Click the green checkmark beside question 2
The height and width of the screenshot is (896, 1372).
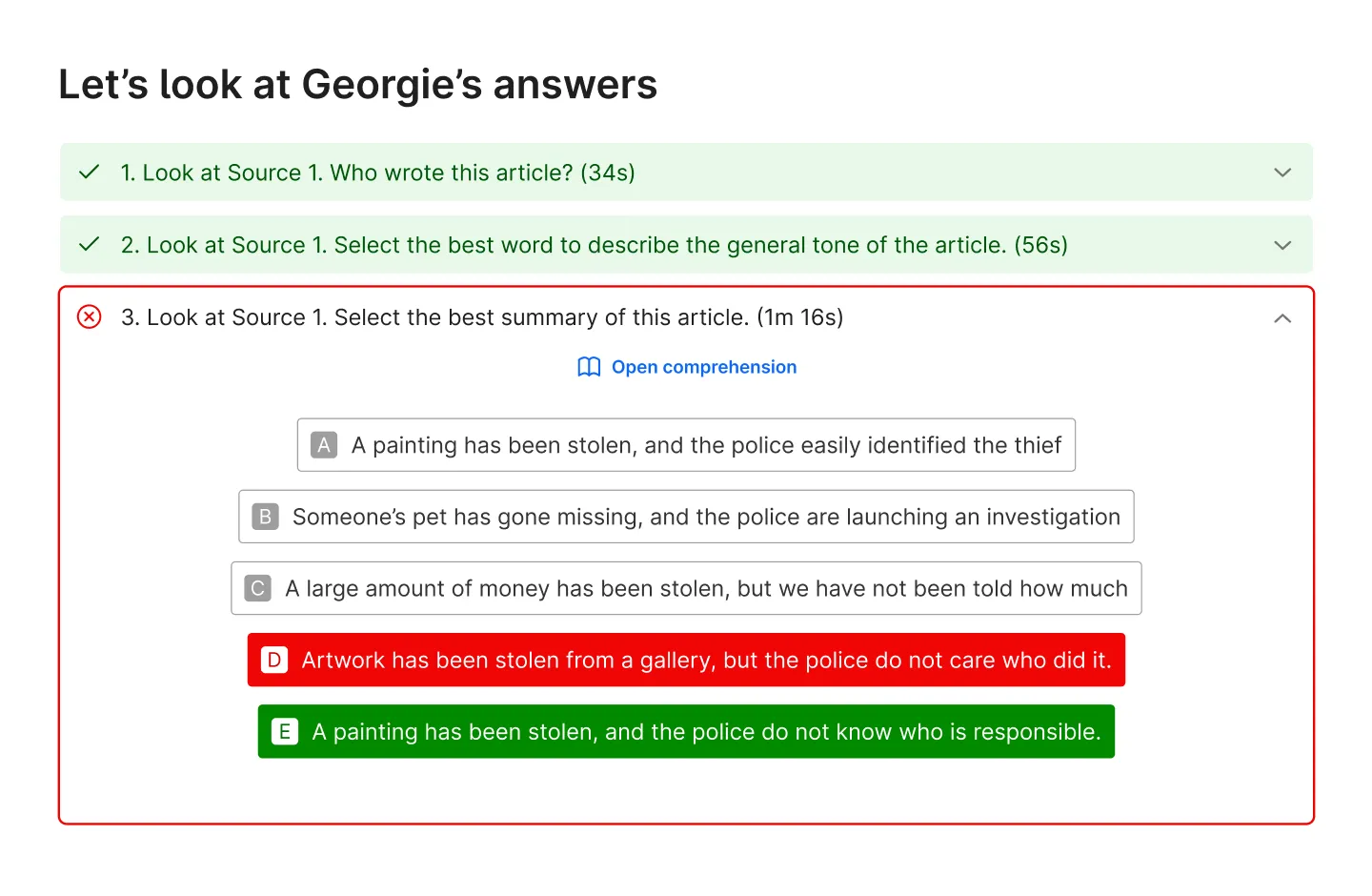pyautogui.click(x=90, y=244)
